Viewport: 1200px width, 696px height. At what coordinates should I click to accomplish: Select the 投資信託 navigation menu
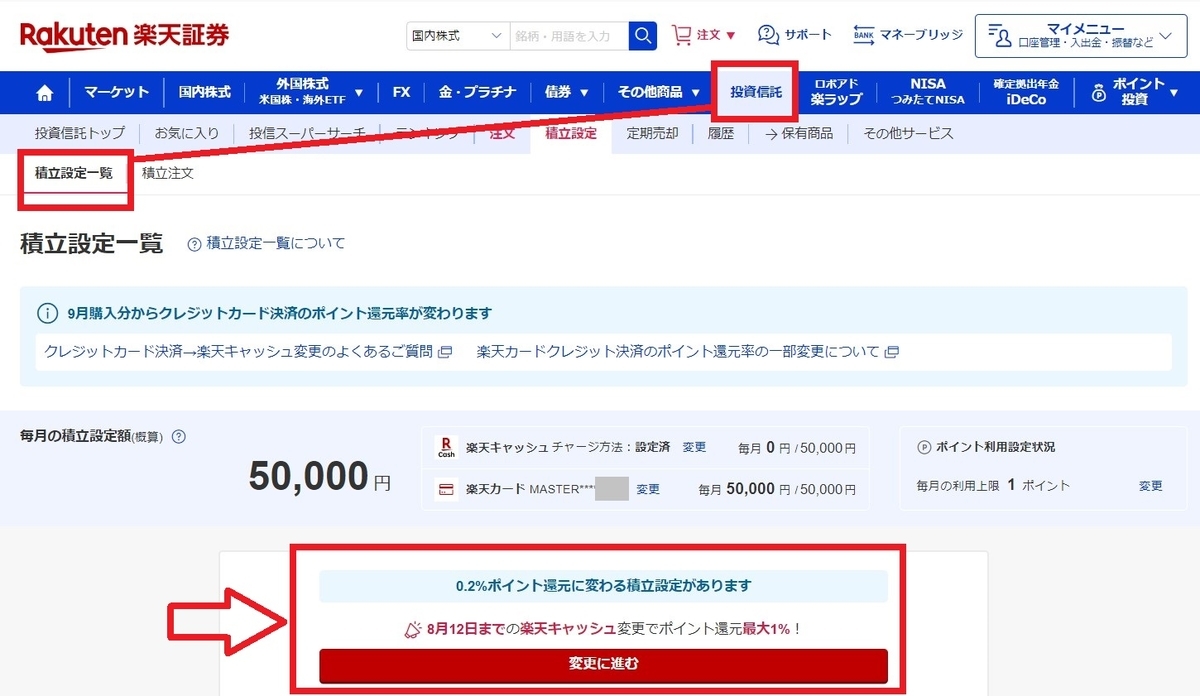pos(756,92)
